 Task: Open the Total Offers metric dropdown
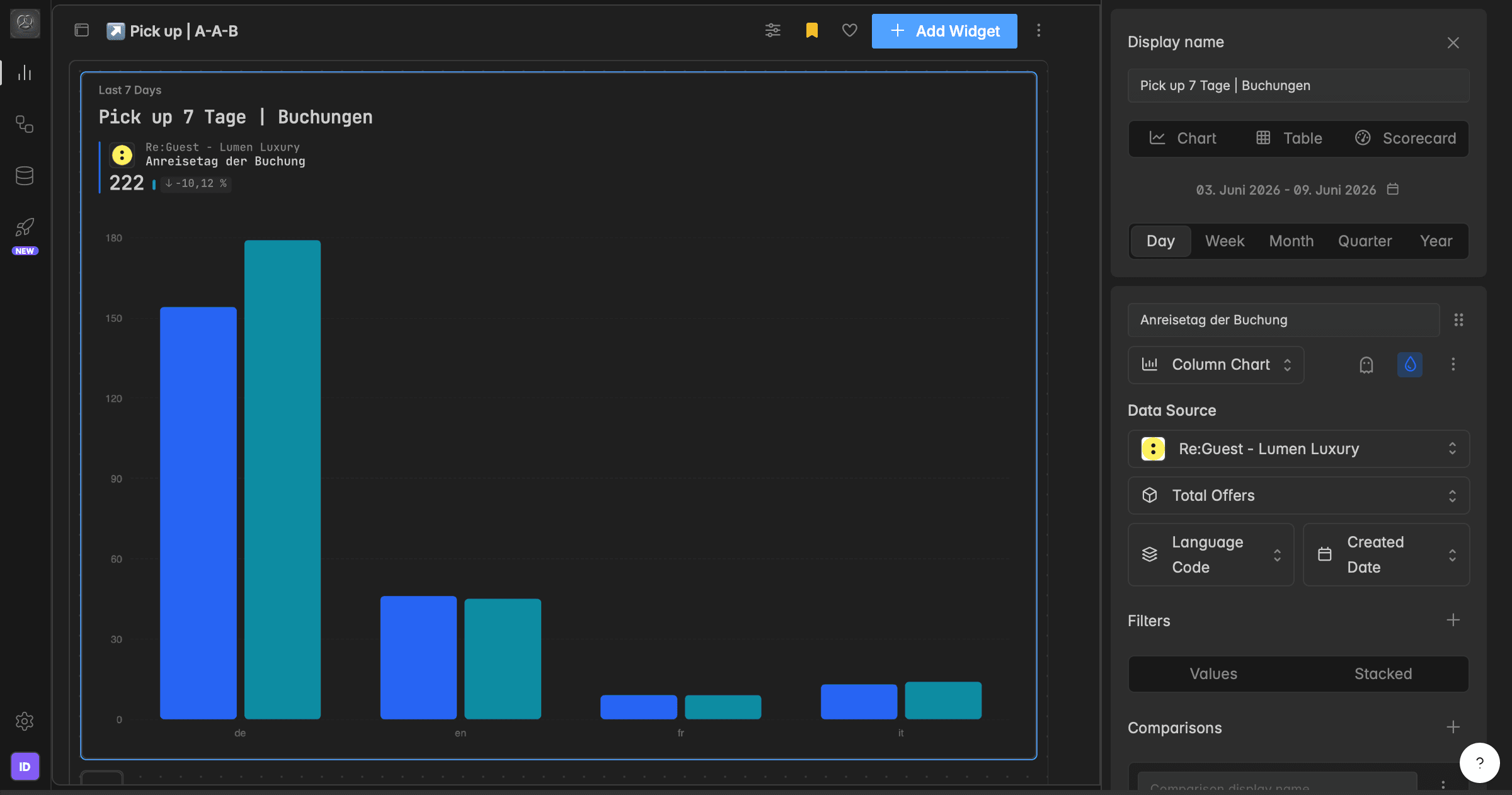click(x=1298, y=496)
